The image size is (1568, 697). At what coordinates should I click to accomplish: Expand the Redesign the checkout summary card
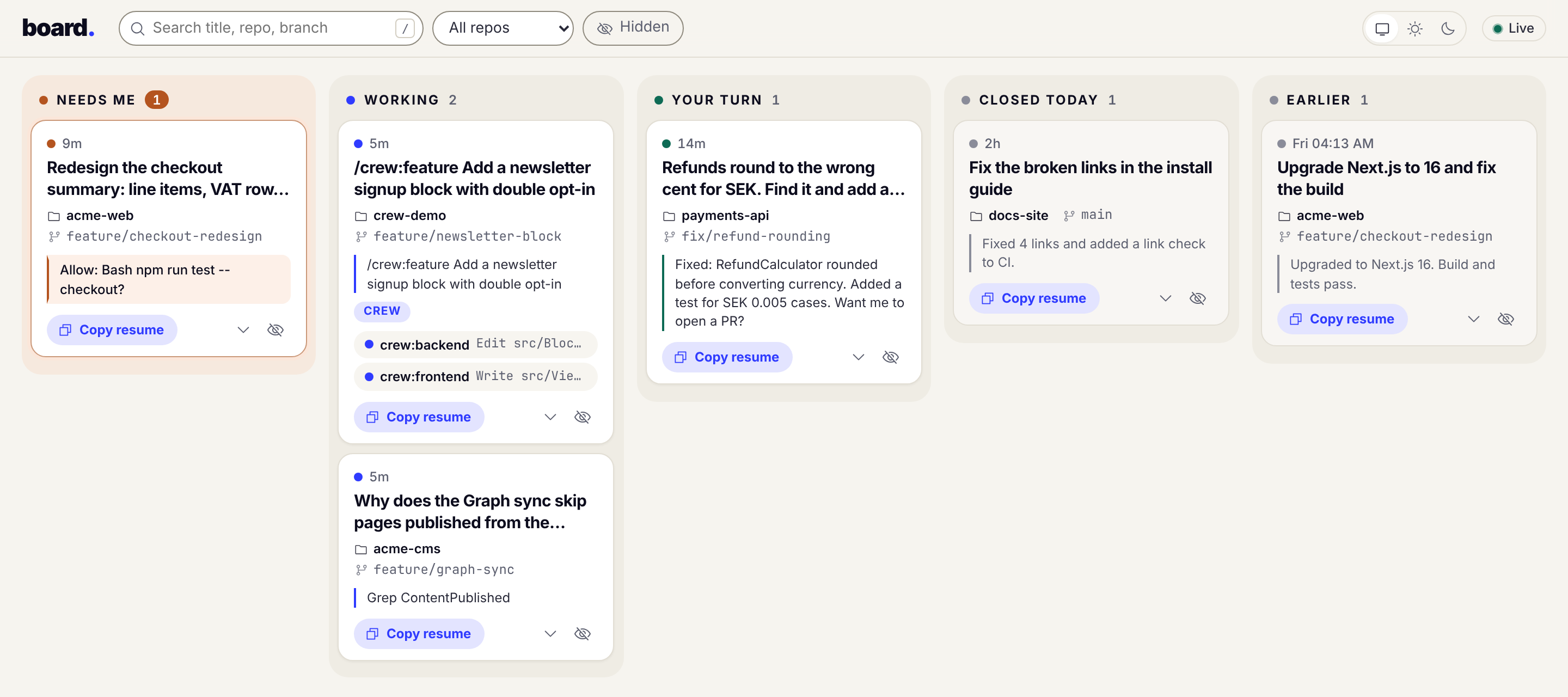(x=243, y=330)
